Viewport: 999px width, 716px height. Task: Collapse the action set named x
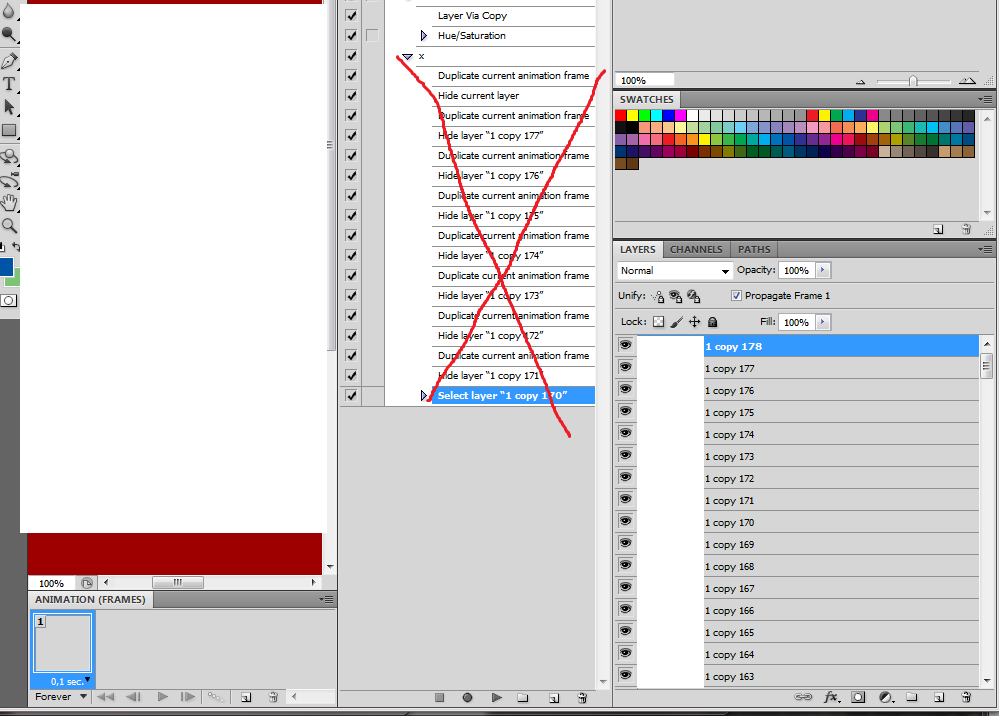tap(407, 57)
